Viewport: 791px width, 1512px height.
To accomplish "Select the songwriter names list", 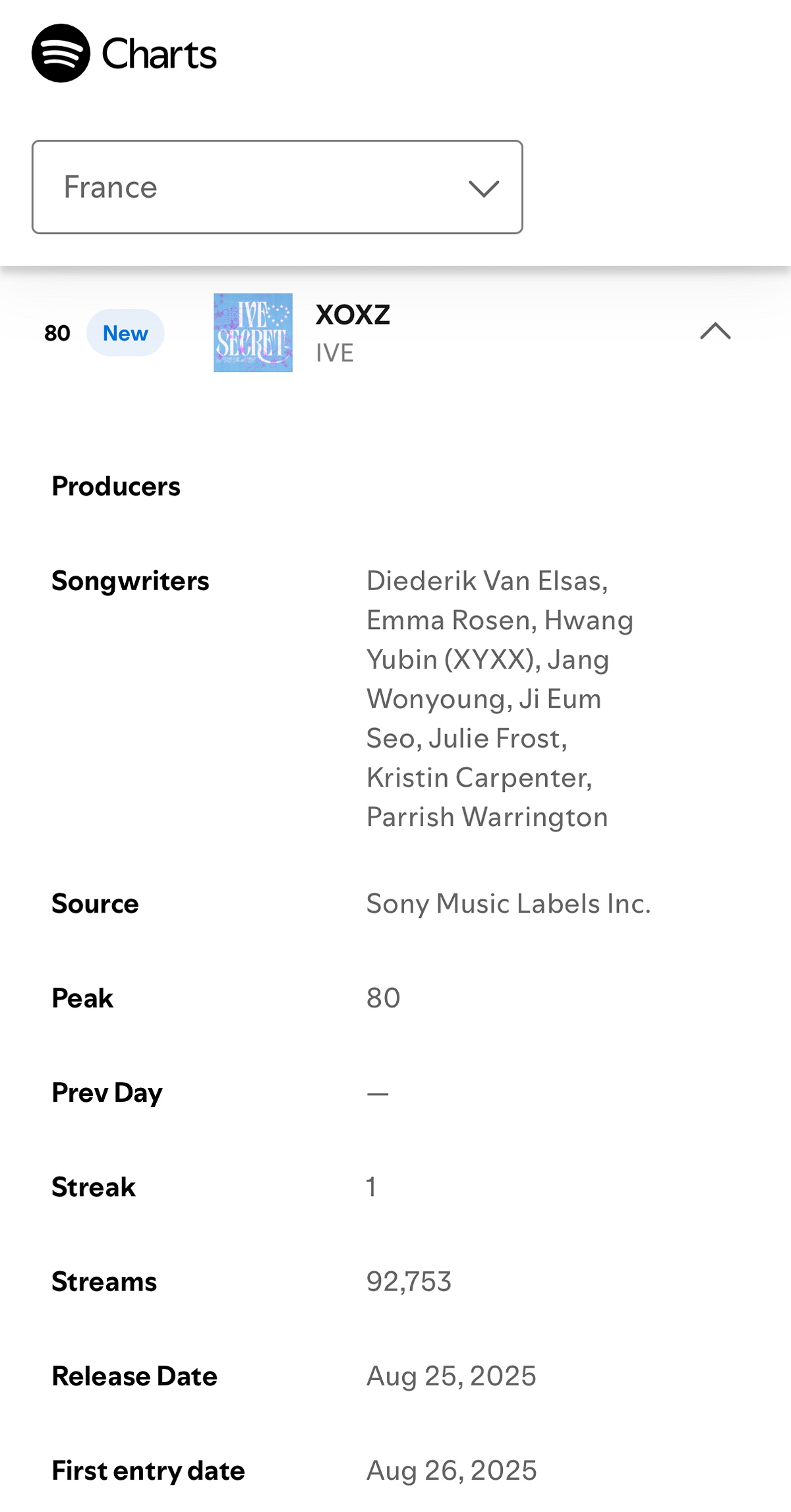I will tap(499, 699).
